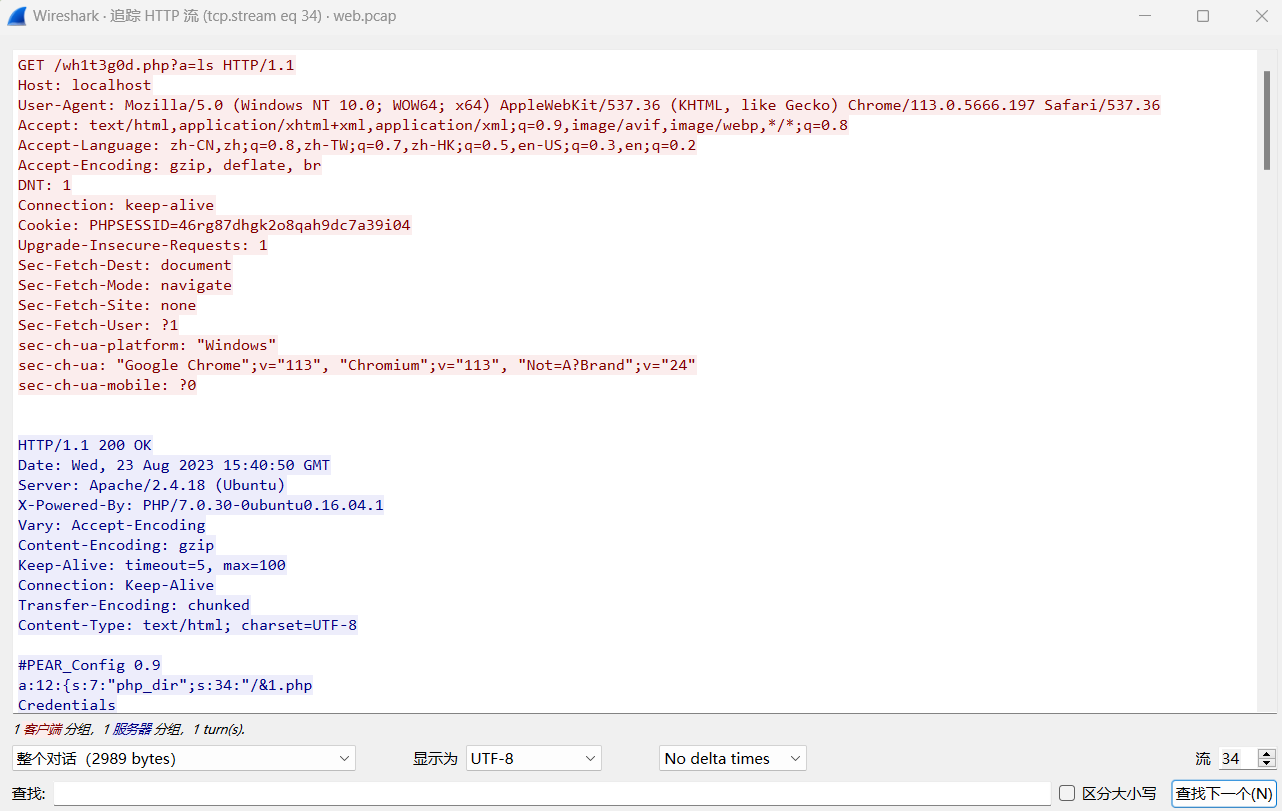The image size is (1282, 811).
Task: Click the Connection: keep-alive request header
Action: point(116,205)
